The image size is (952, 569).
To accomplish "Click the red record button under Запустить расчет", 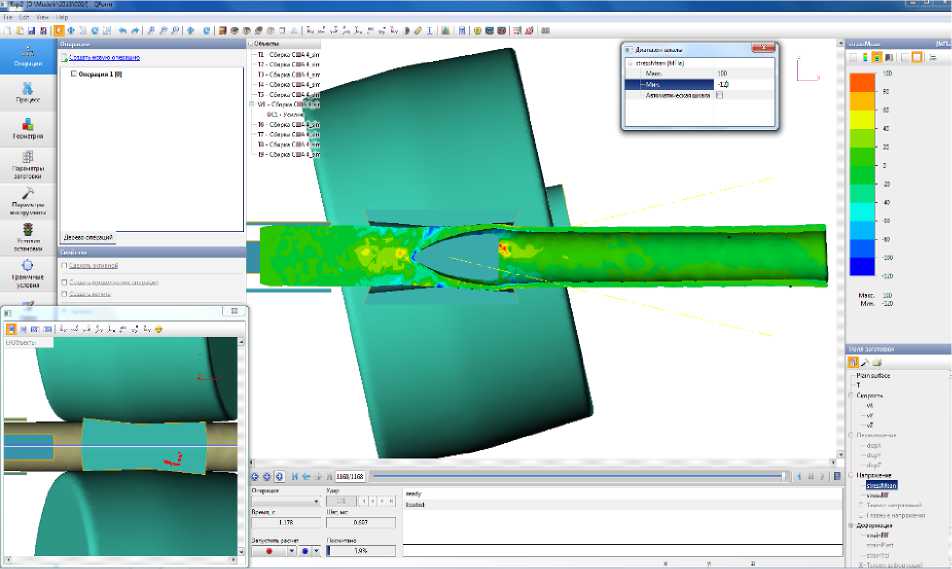I will [268, 550].
